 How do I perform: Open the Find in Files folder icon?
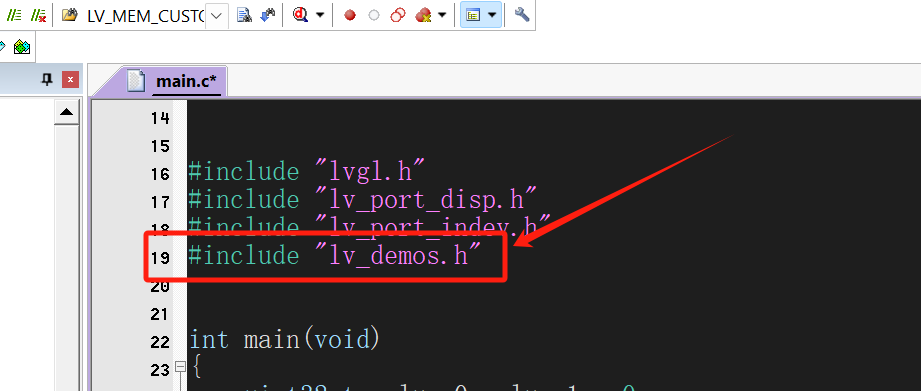coord(70,15)
